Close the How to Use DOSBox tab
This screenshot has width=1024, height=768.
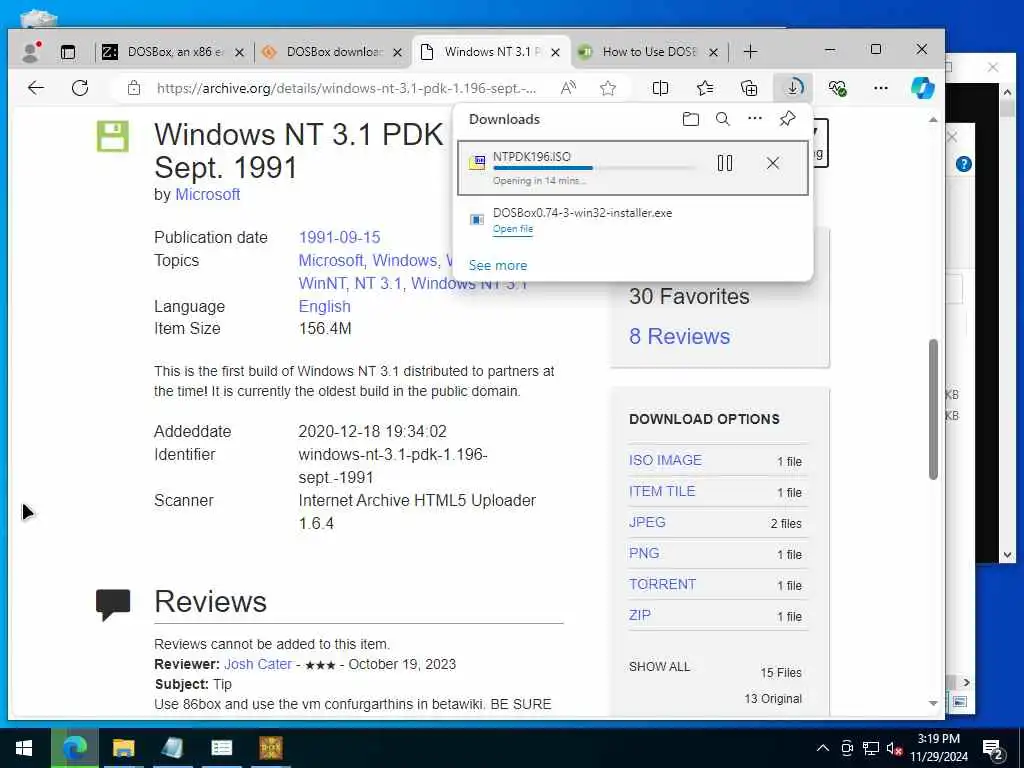pos(713,52)
